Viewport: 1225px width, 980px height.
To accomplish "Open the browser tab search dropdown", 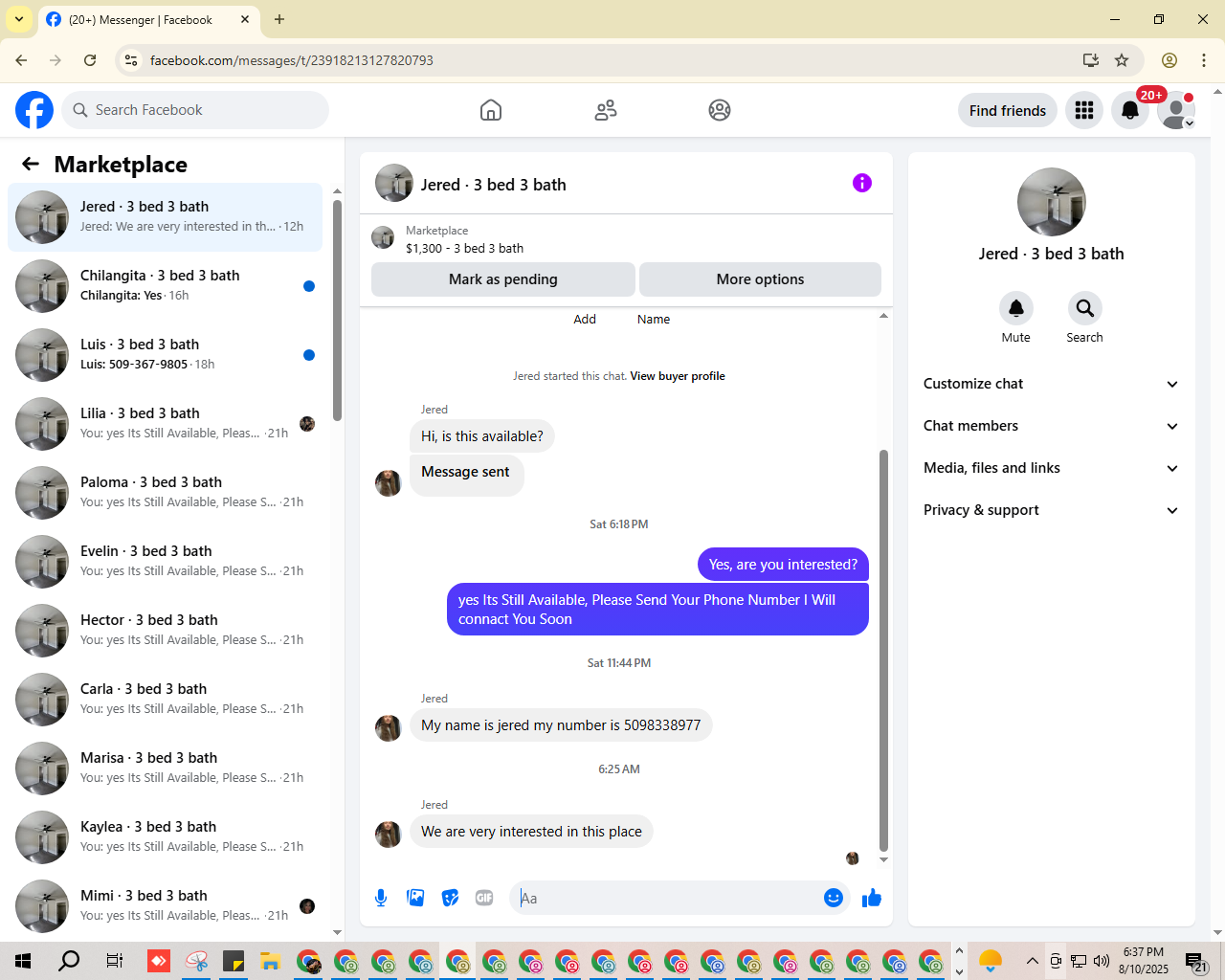I will (x=19, y=19).
